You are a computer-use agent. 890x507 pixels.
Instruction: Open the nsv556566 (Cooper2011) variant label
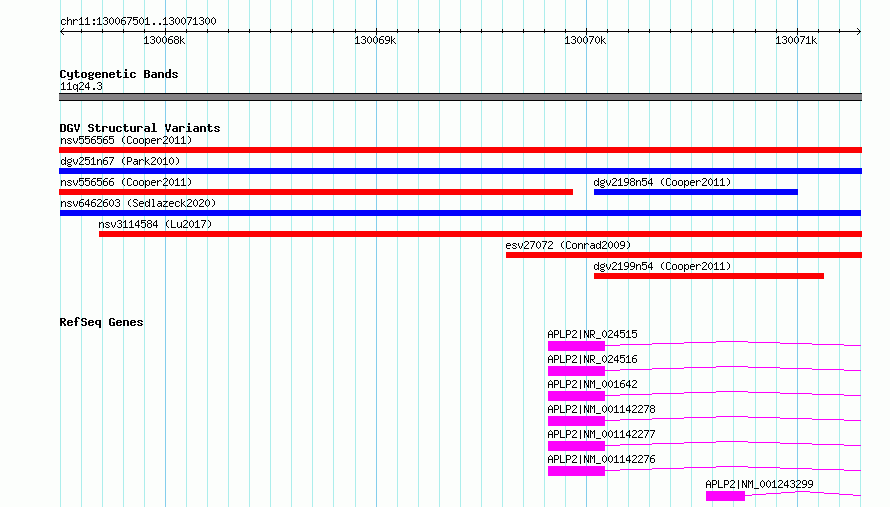click(x=126, y=182)
